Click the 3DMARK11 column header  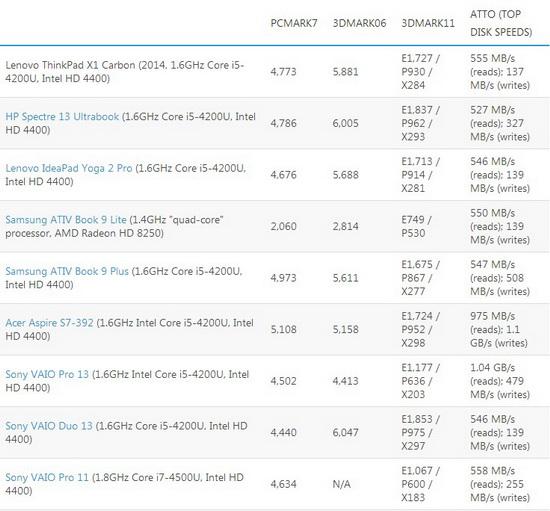pyautogui.click(x=428, y=23)
